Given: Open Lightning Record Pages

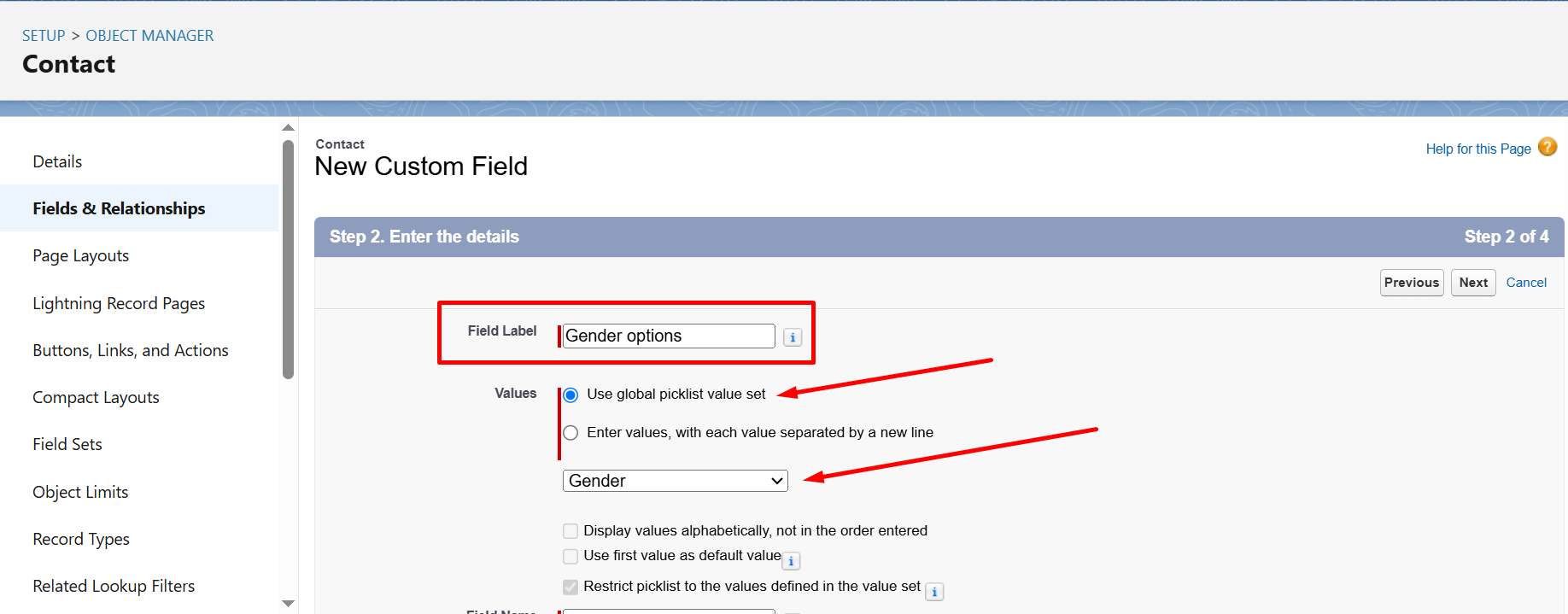Looking at the screenshot, I should [x=119, y=303].
